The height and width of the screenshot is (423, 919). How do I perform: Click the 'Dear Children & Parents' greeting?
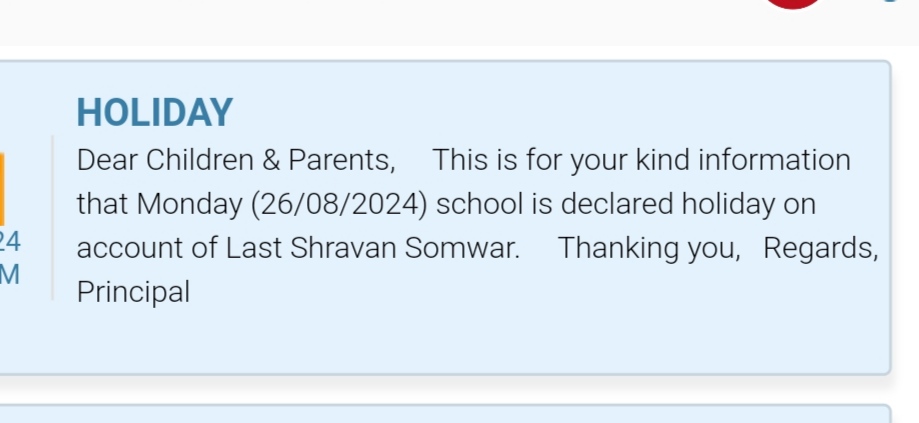[236, 160]
